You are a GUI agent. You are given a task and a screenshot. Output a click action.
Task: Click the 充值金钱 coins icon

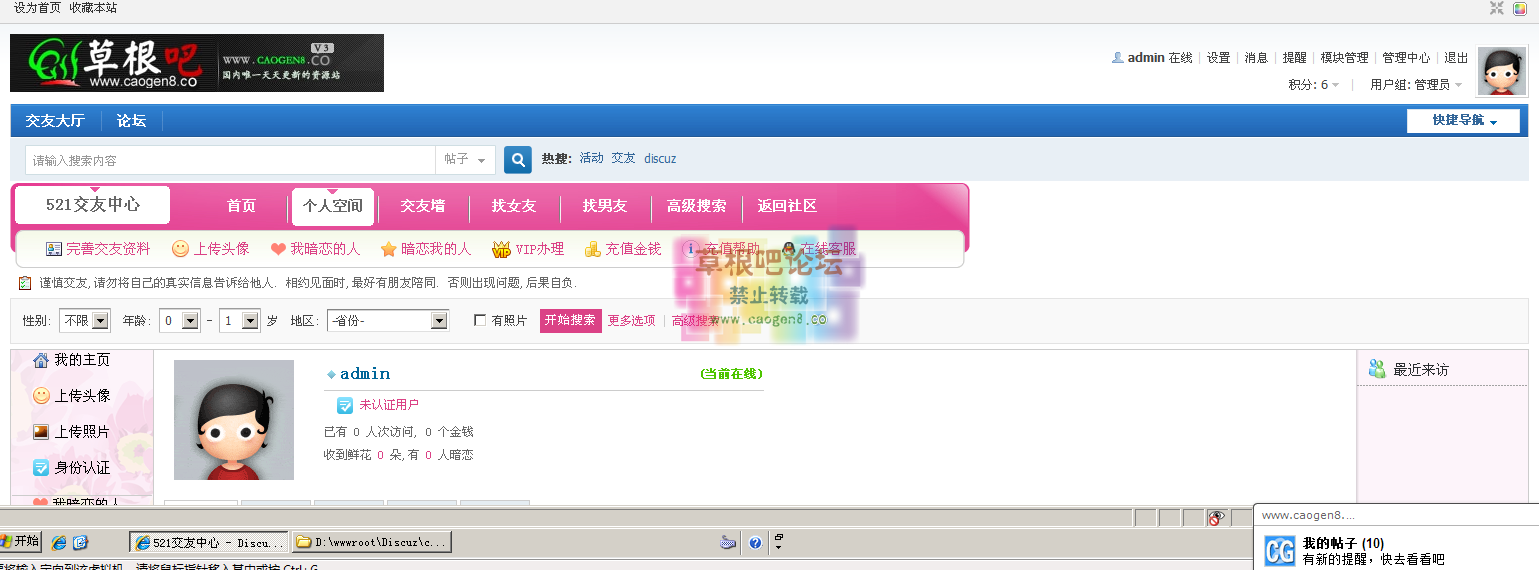click(x=593, y=249)
